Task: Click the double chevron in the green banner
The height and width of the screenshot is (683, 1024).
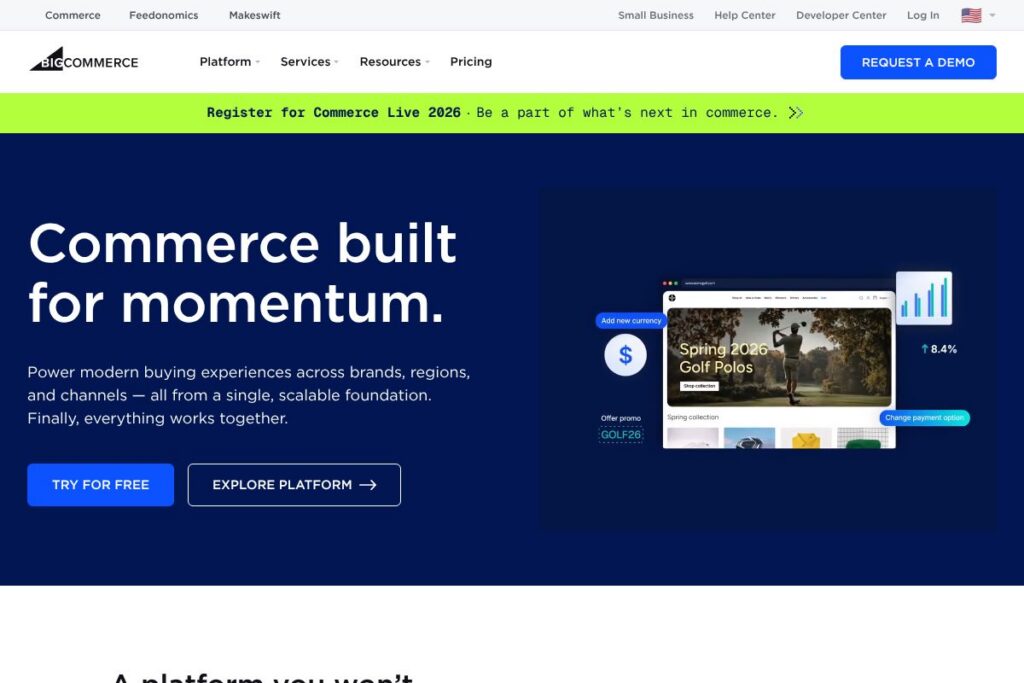Action: [796, 113]
